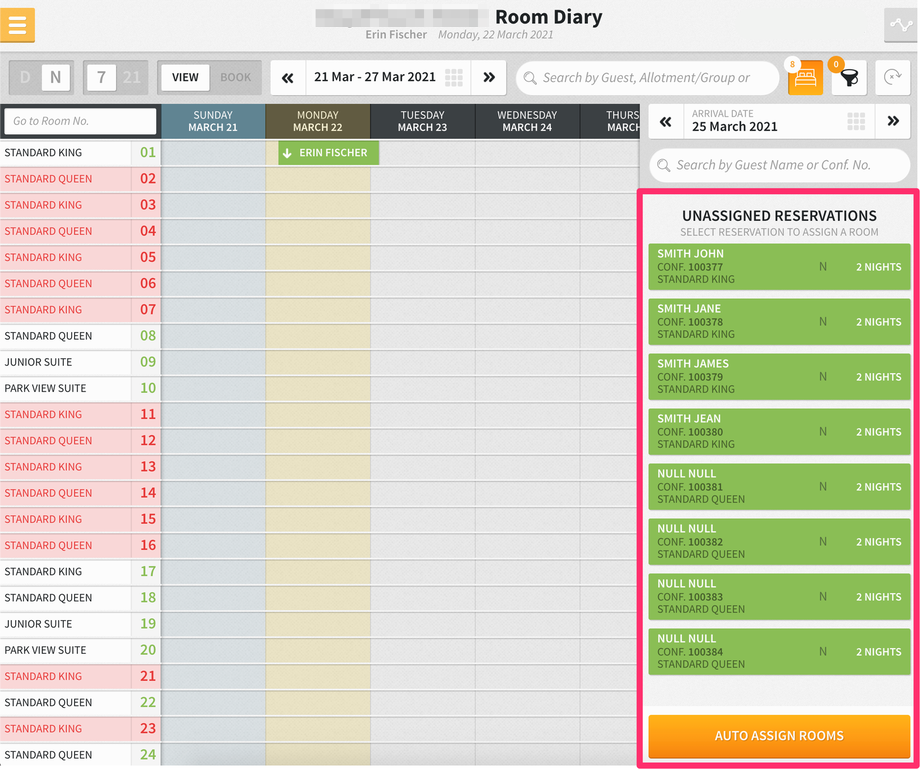Open the arrival date calendar picker
Viewport: 920px width, 769px height.
pos(856,121)
